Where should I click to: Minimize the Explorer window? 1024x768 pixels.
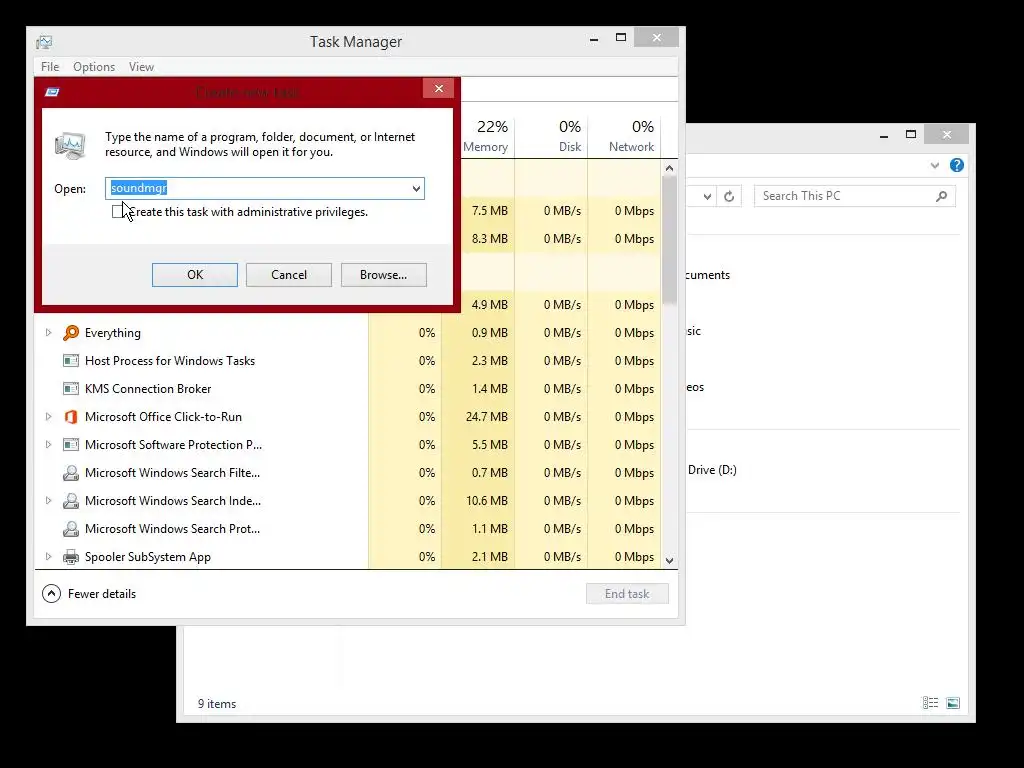(x=884, y=135)
